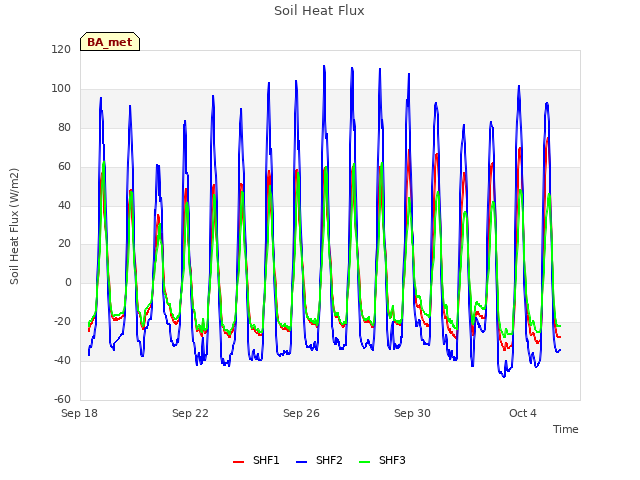This screenshot has width=640, height=480.
Task: Click the 100 y-axis tick label
Action: click(61, 88)
